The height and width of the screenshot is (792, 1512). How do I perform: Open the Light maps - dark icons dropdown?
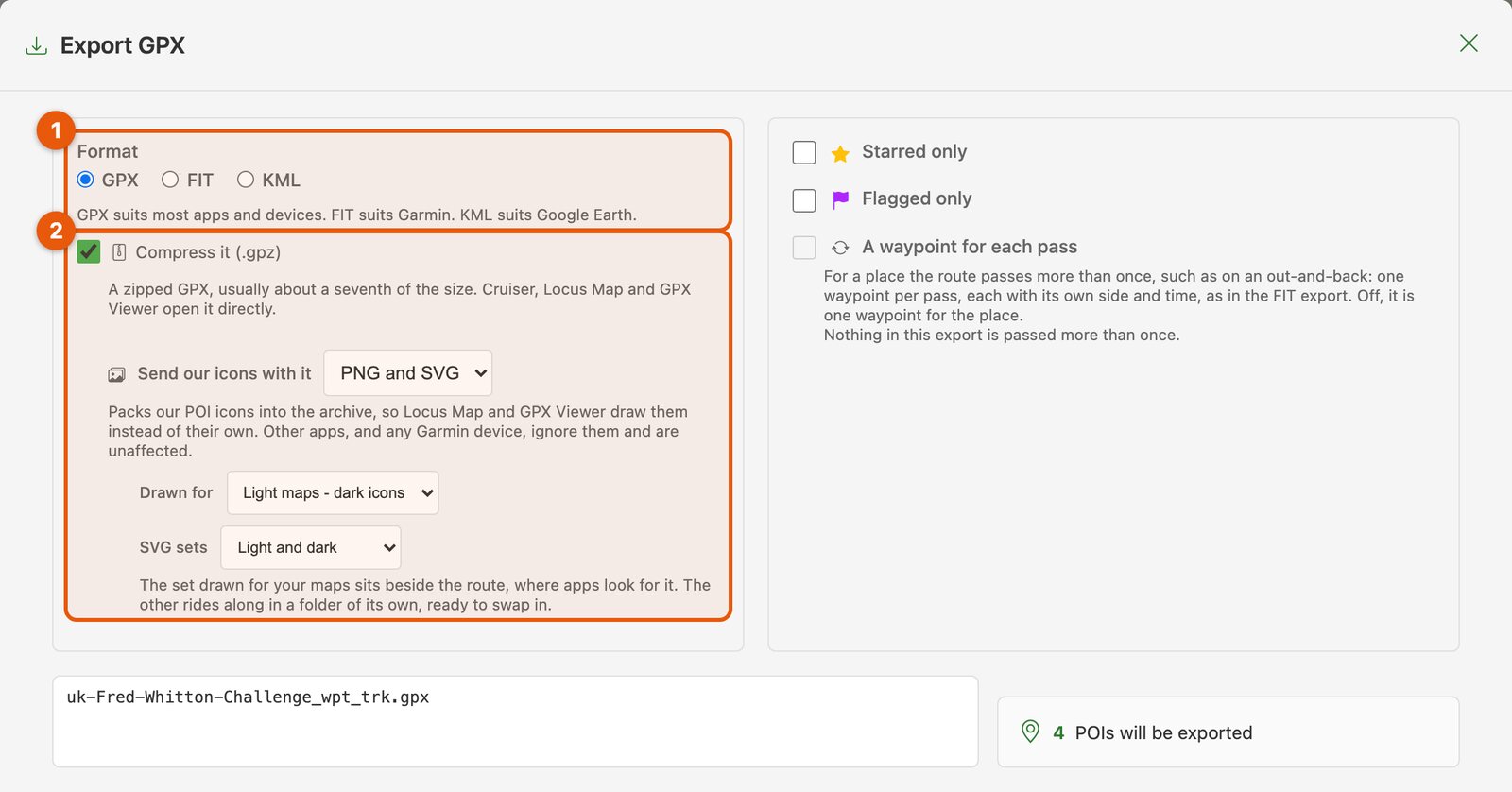(x=333, y=492)
